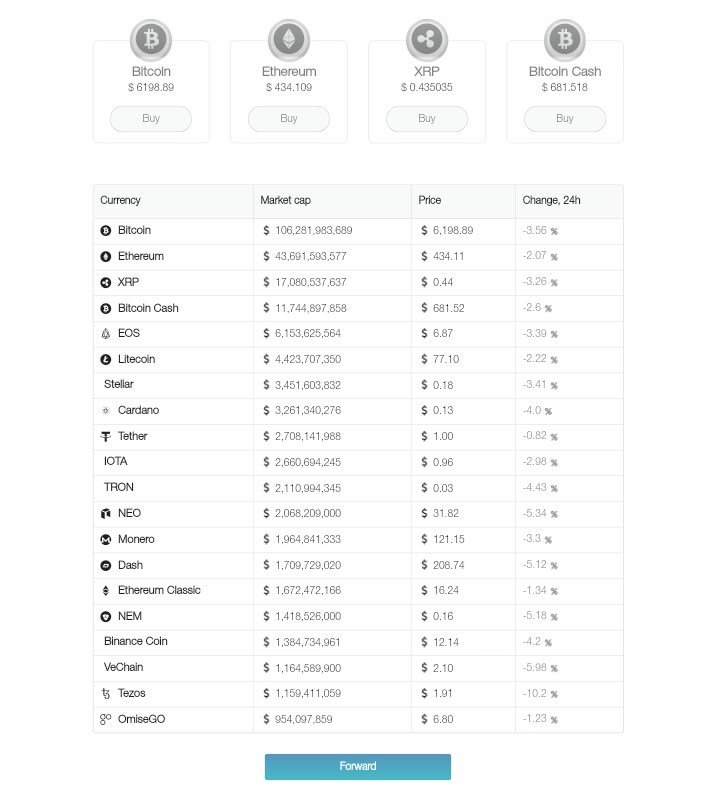The width and height of the screenshot is (715, 796).
Task: Click the Change, 24h column header
Action: click(x=551, y=201)
